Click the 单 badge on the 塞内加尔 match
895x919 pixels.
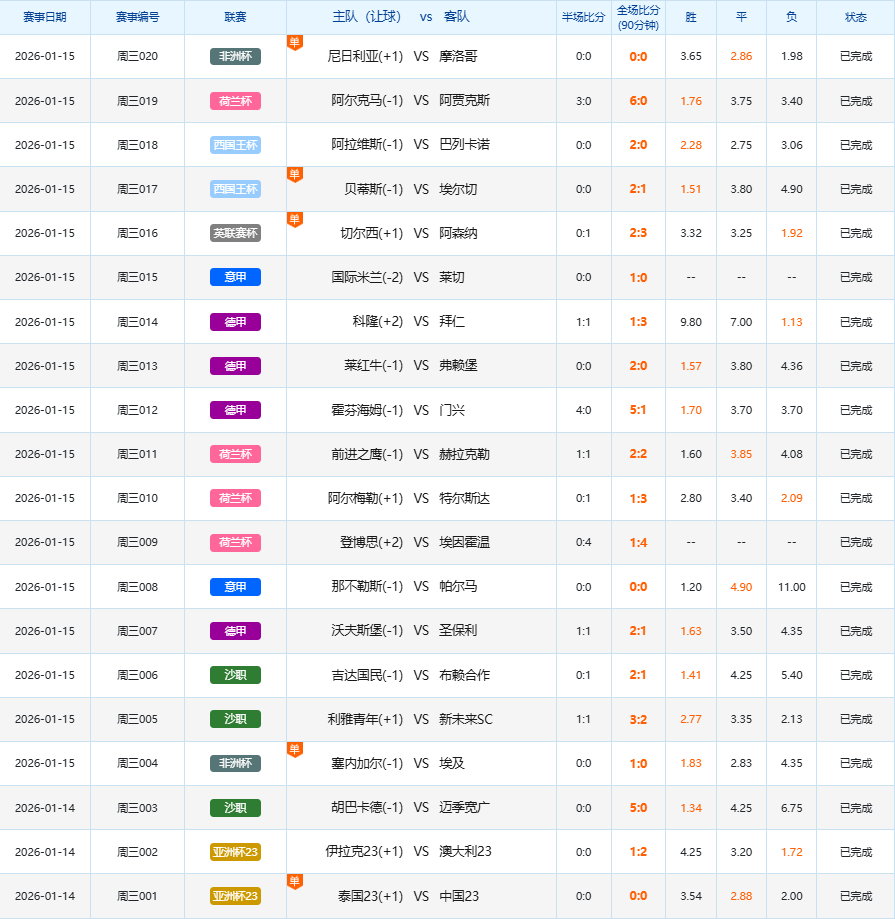[294, 749]
